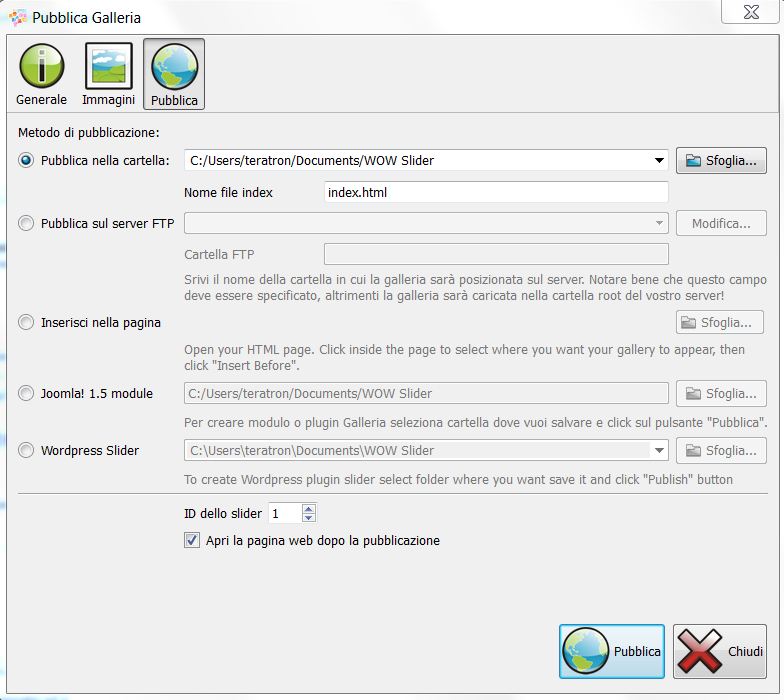Expand the Wordpress Slider folder dropdown
The width and height of the screenshot is (784, 700).
pyautogui.click(x=659, y=450)
